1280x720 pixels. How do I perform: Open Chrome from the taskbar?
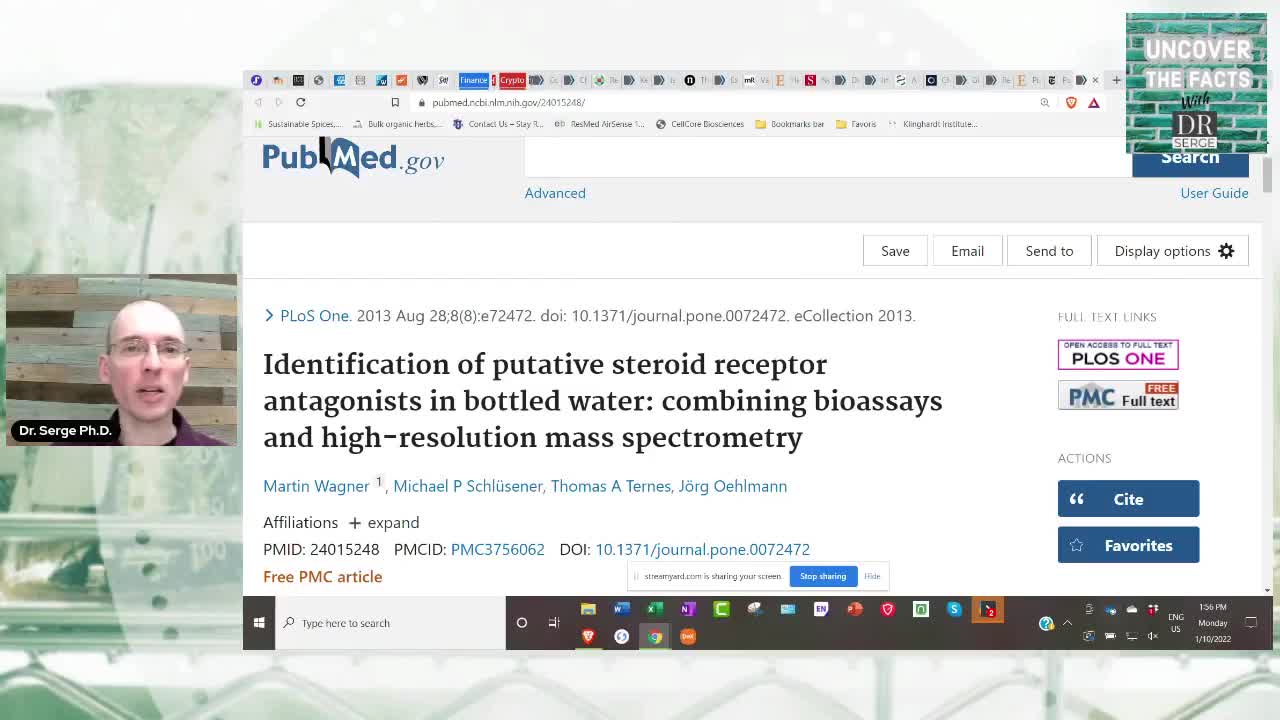(x=654, y=636)
